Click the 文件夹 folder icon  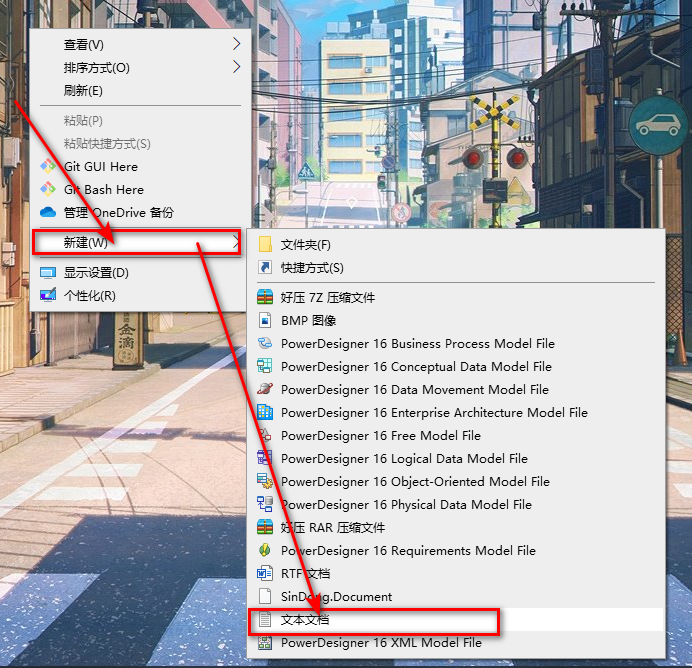265,244
